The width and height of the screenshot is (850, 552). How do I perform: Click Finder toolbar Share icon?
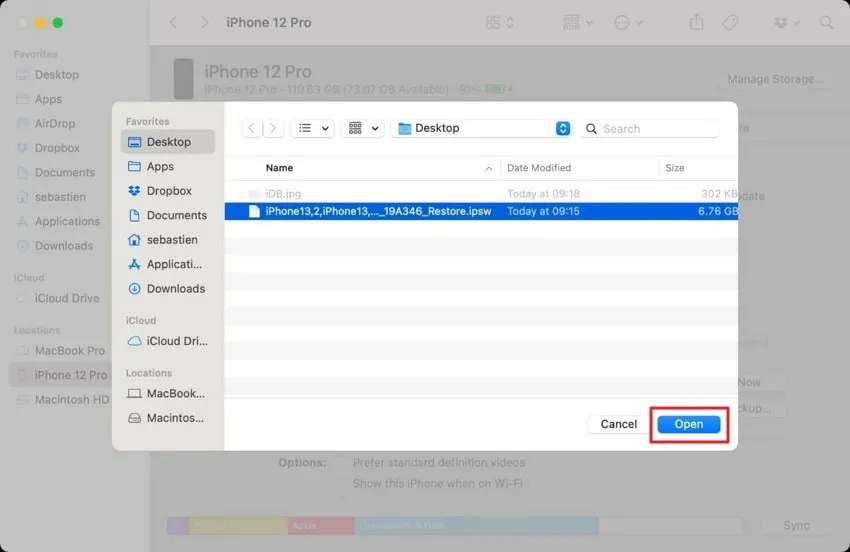pyautogui.click(x=697, y=22)
